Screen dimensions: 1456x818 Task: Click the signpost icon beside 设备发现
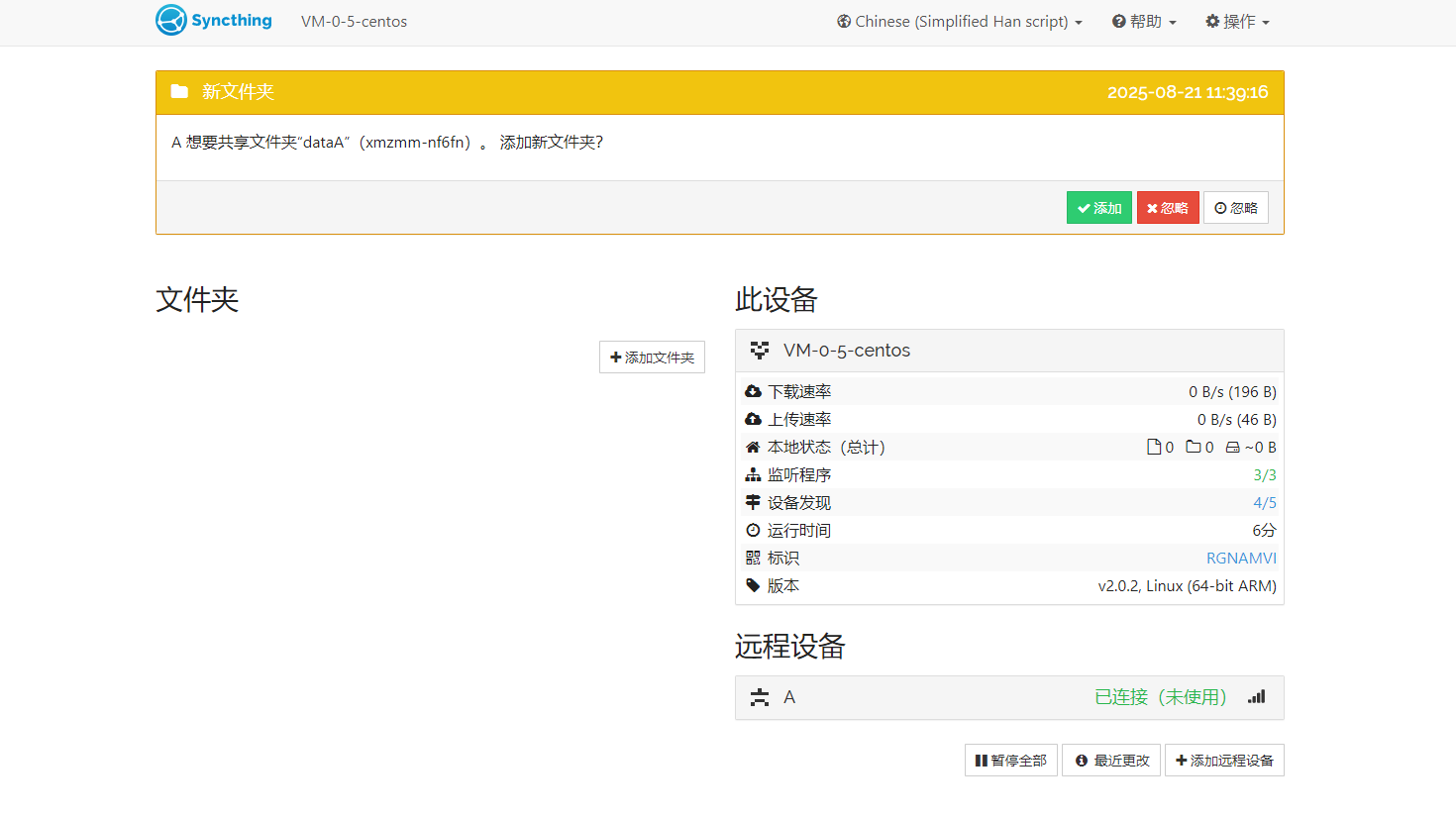753,502
